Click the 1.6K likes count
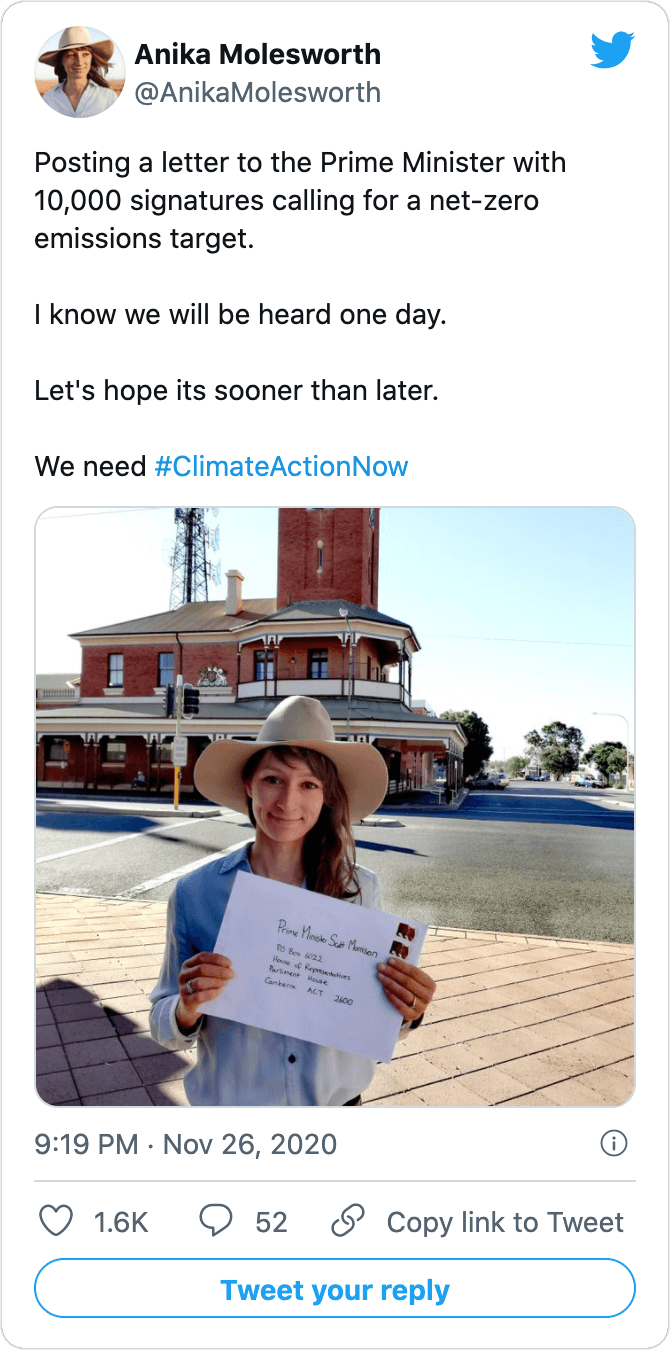 point(121,1222)
